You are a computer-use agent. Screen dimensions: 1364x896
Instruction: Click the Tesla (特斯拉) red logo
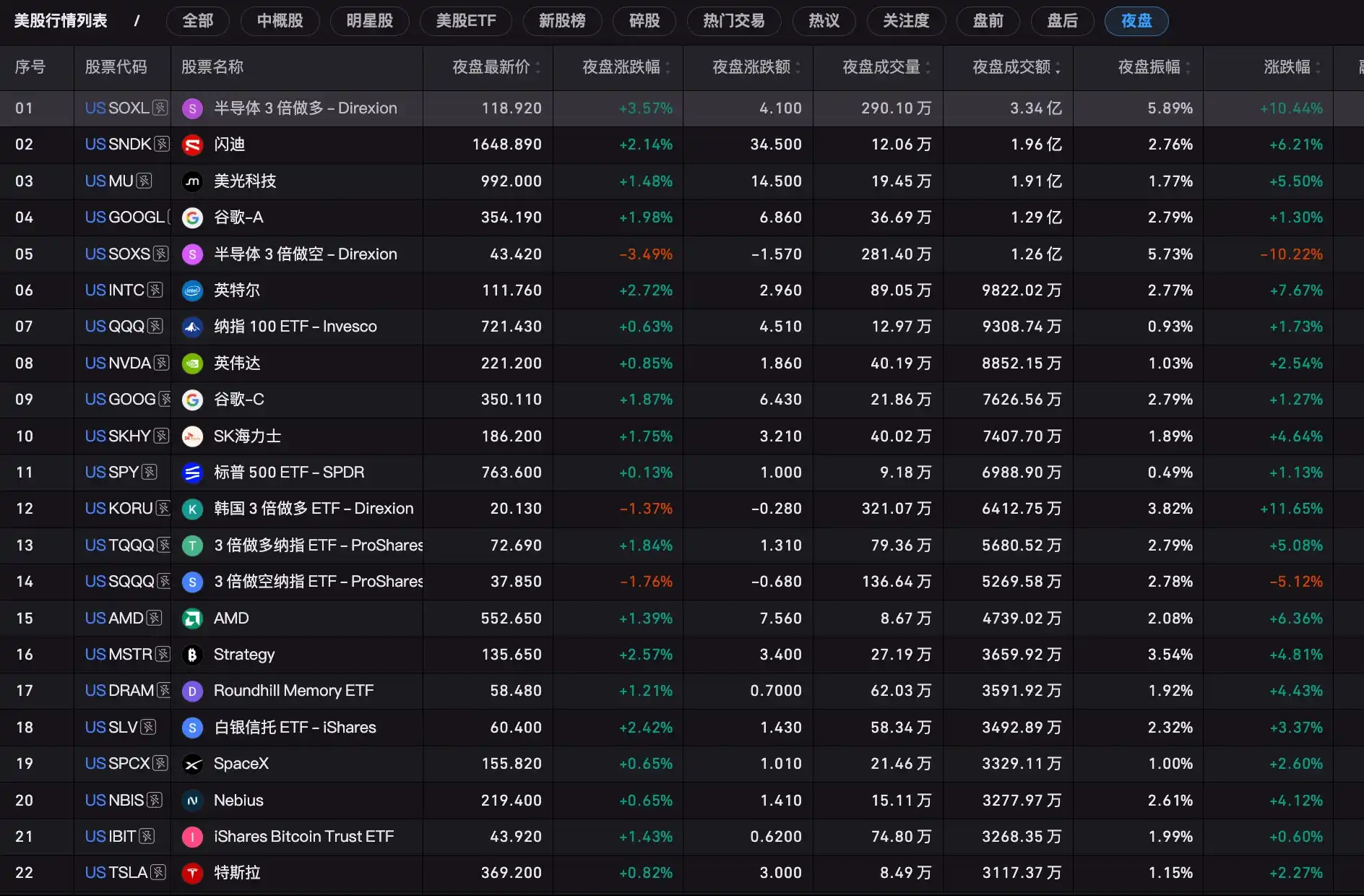192,873
